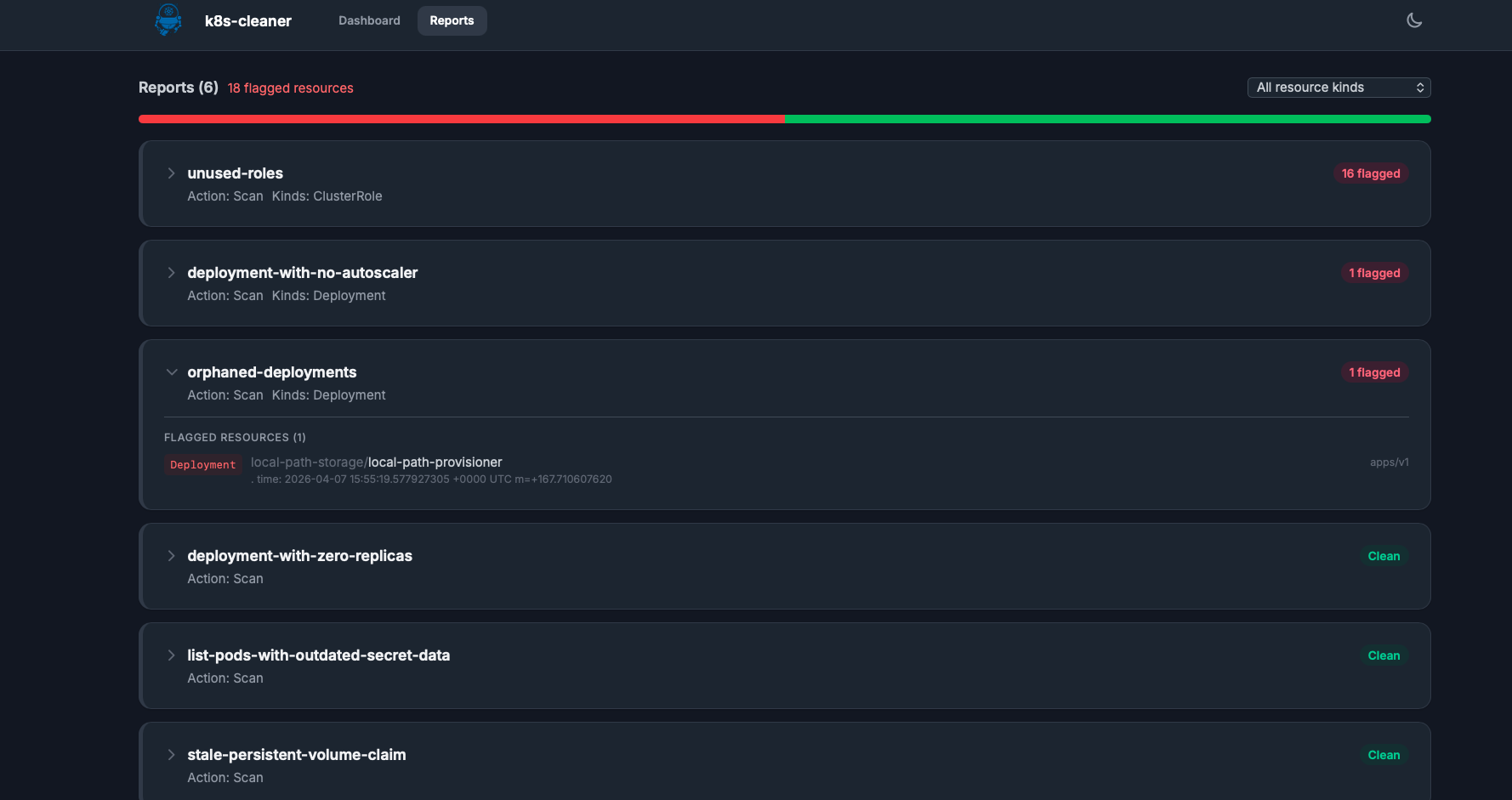Expand the list-pods-with-outdated-secret-data report
Screen dimensions: 1512x800
[171, 655]
